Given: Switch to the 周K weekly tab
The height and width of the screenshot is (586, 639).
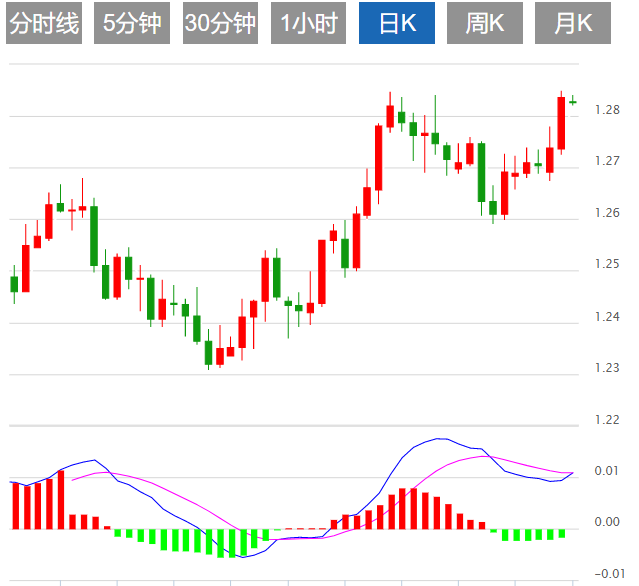Looking at the screenshot, I should coord(485,23).
